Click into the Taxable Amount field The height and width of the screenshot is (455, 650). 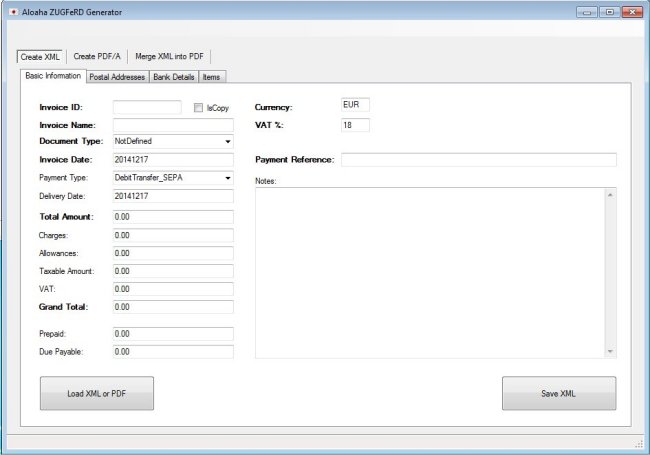click(x=173, y=271)
